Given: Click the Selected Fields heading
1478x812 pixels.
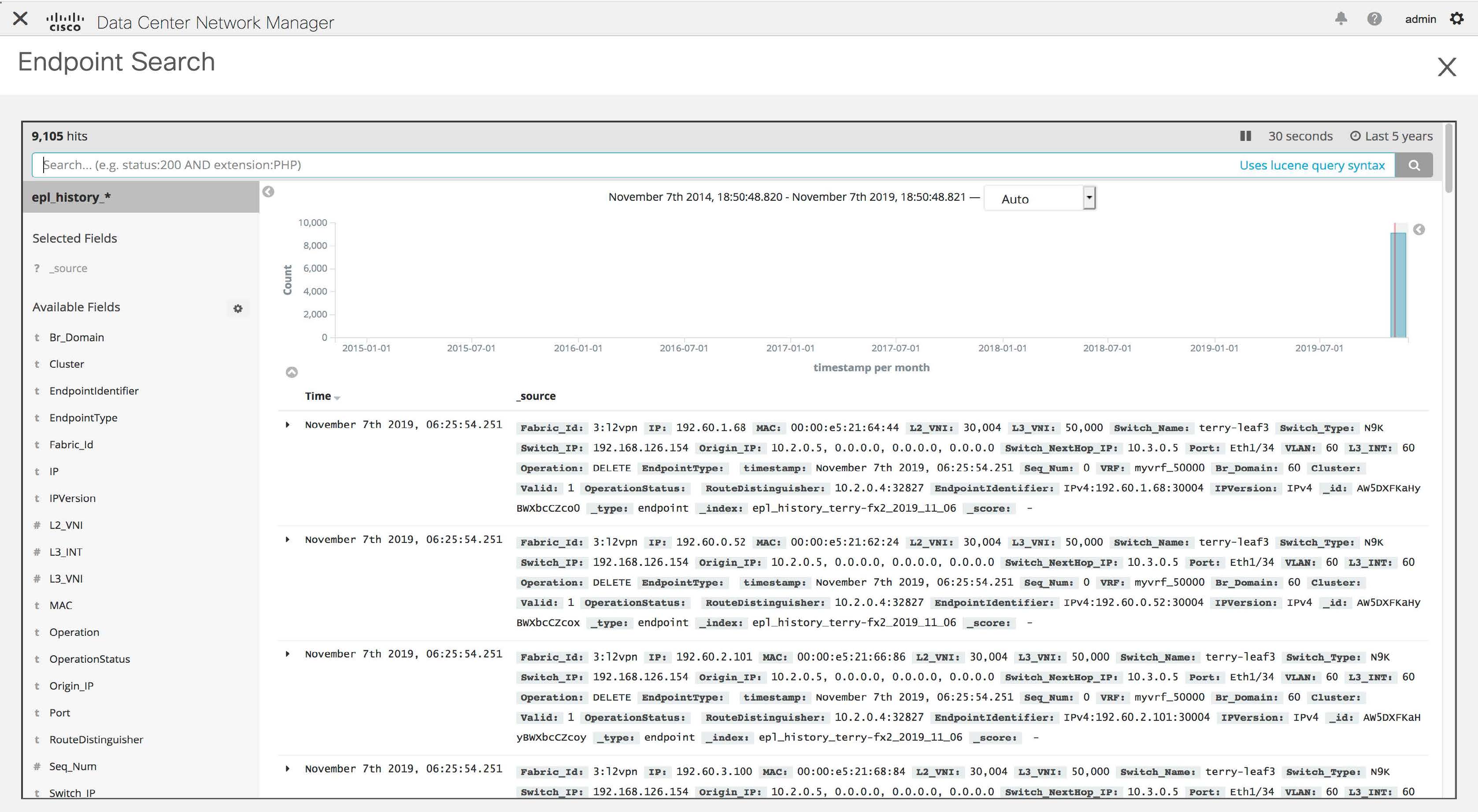Looking at the screenshot, I should [74, 239].
